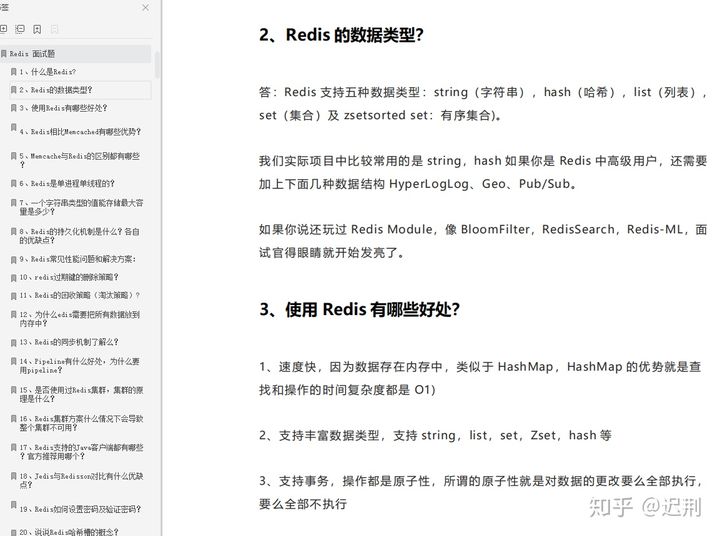
Task: Click the bookmark icon beside '13、Redis的同步机制了解么?'
Action: (x=14, y=342)
